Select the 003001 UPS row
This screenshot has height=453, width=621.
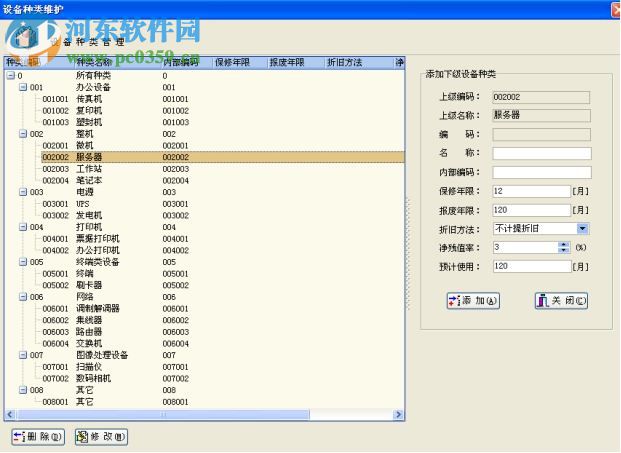pos(223,204)
